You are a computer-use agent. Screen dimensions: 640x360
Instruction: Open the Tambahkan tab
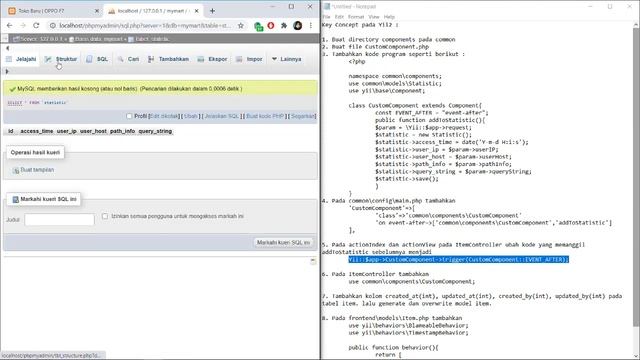pyautogui.click(x=168, y=59)
